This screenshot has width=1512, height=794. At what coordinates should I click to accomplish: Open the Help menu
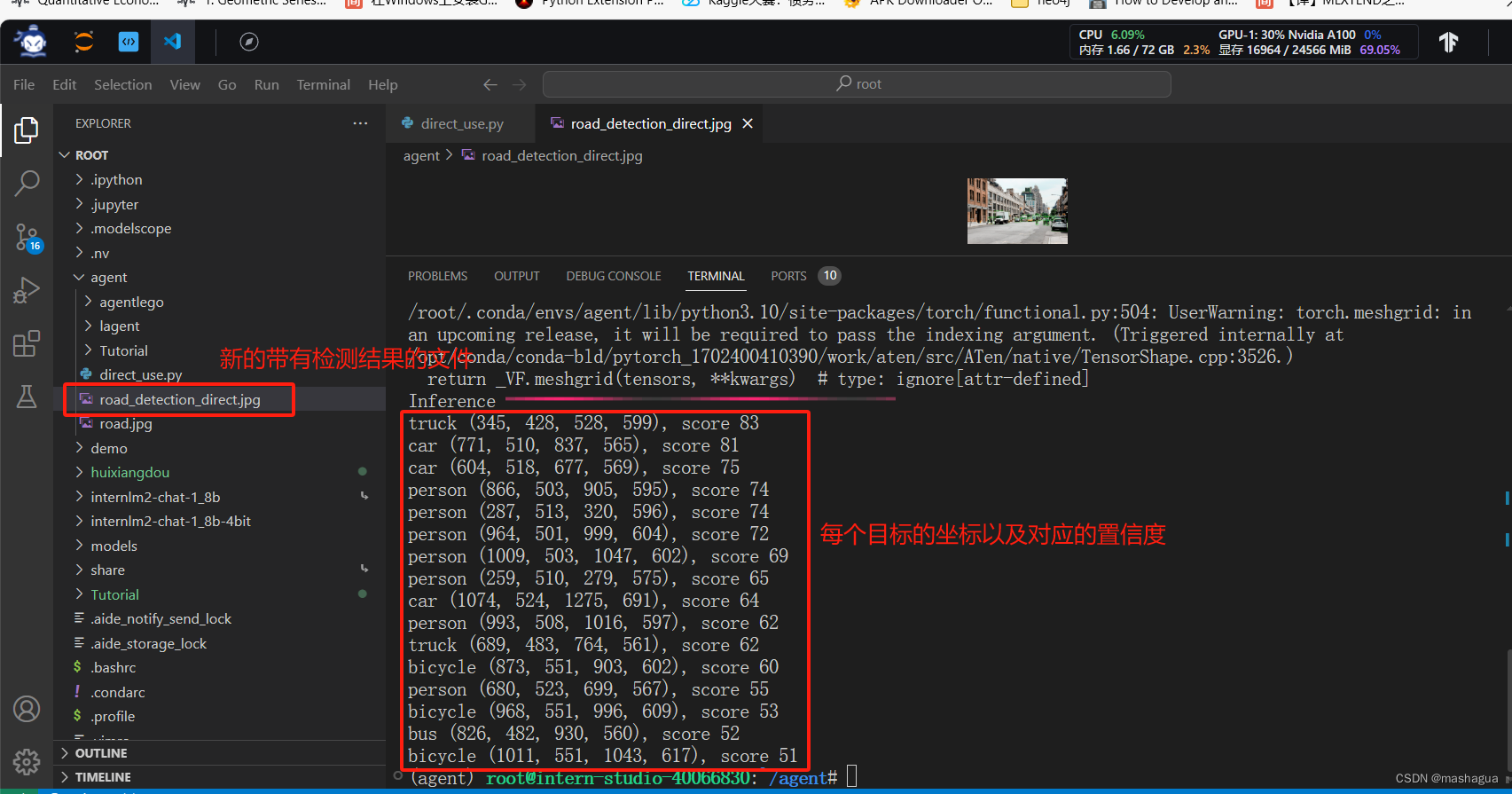(x=383, y=84)
